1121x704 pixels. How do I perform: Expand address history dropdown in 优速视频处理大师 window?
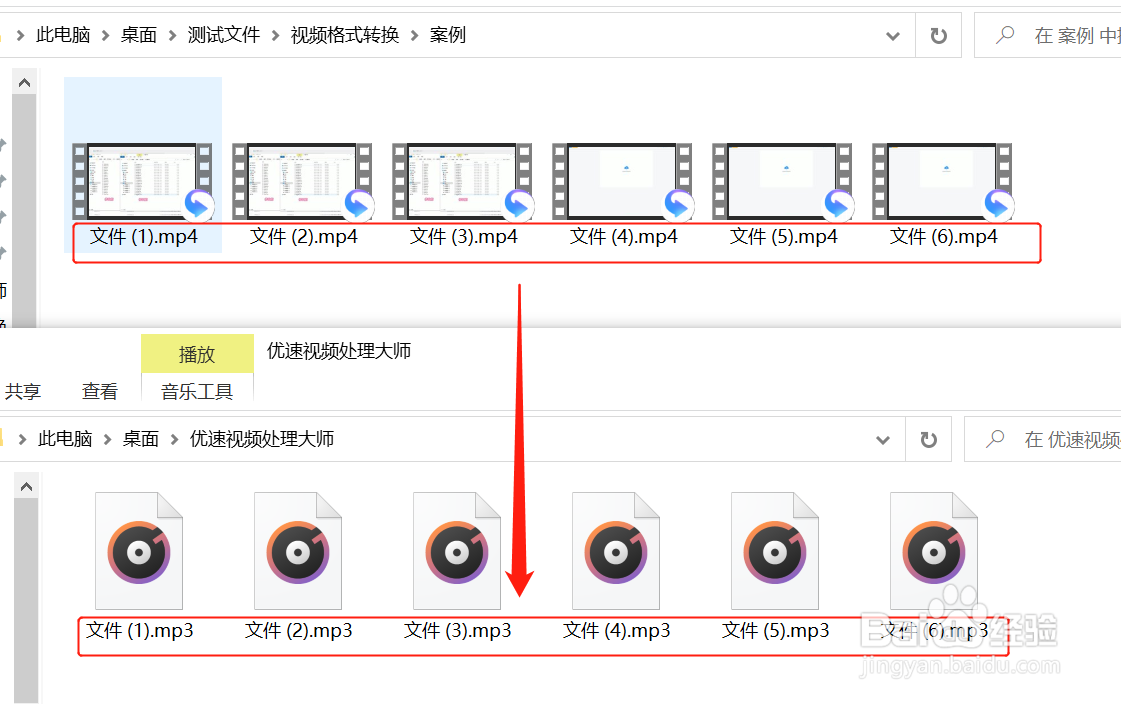[883, 440]
